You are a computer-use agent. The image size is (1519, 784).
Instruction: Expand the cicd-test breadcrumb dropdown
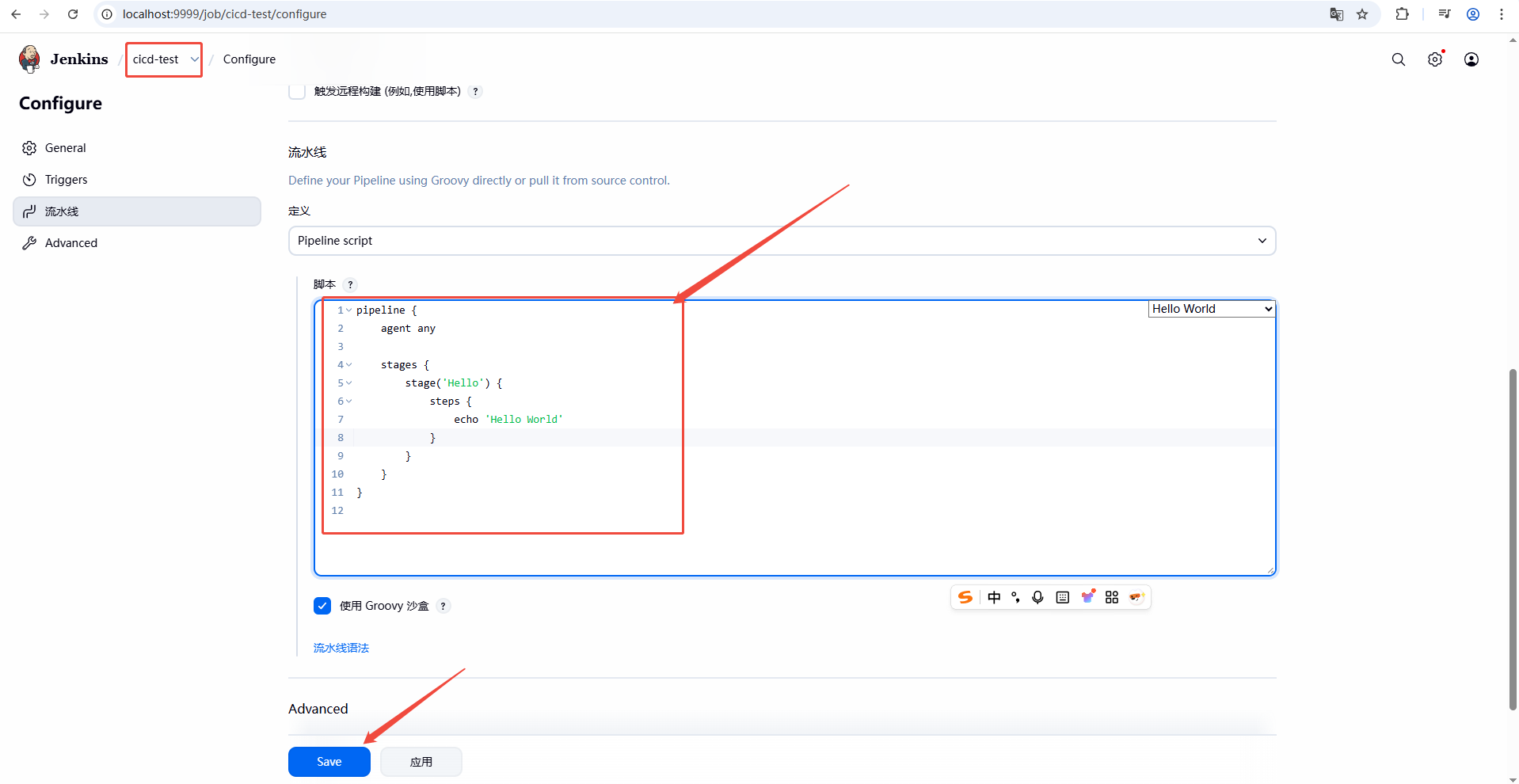point(194,59)
